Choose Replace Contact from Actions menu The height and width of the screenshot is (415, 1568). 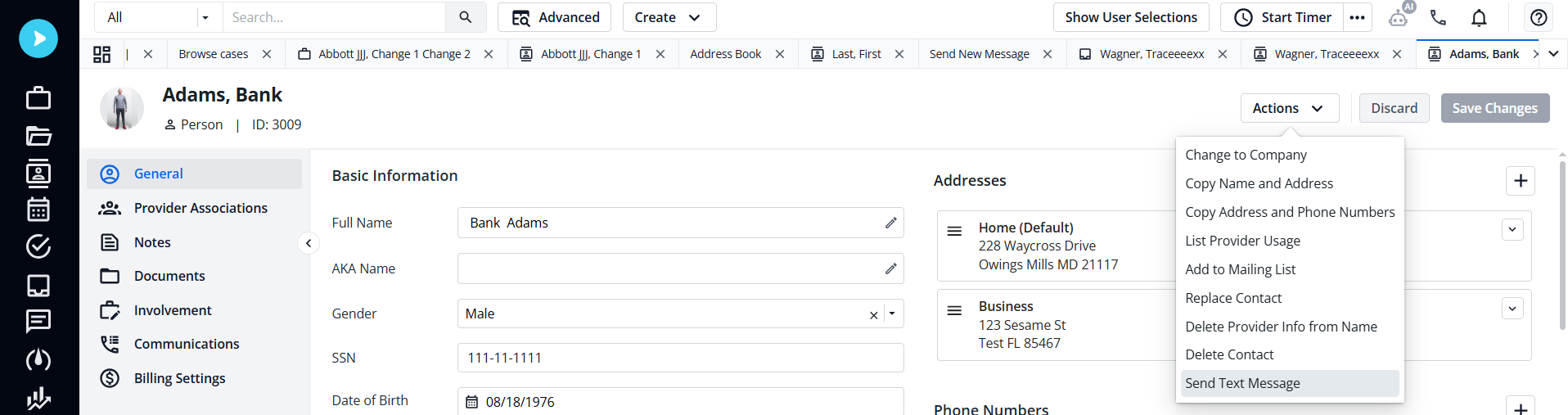1233,298
